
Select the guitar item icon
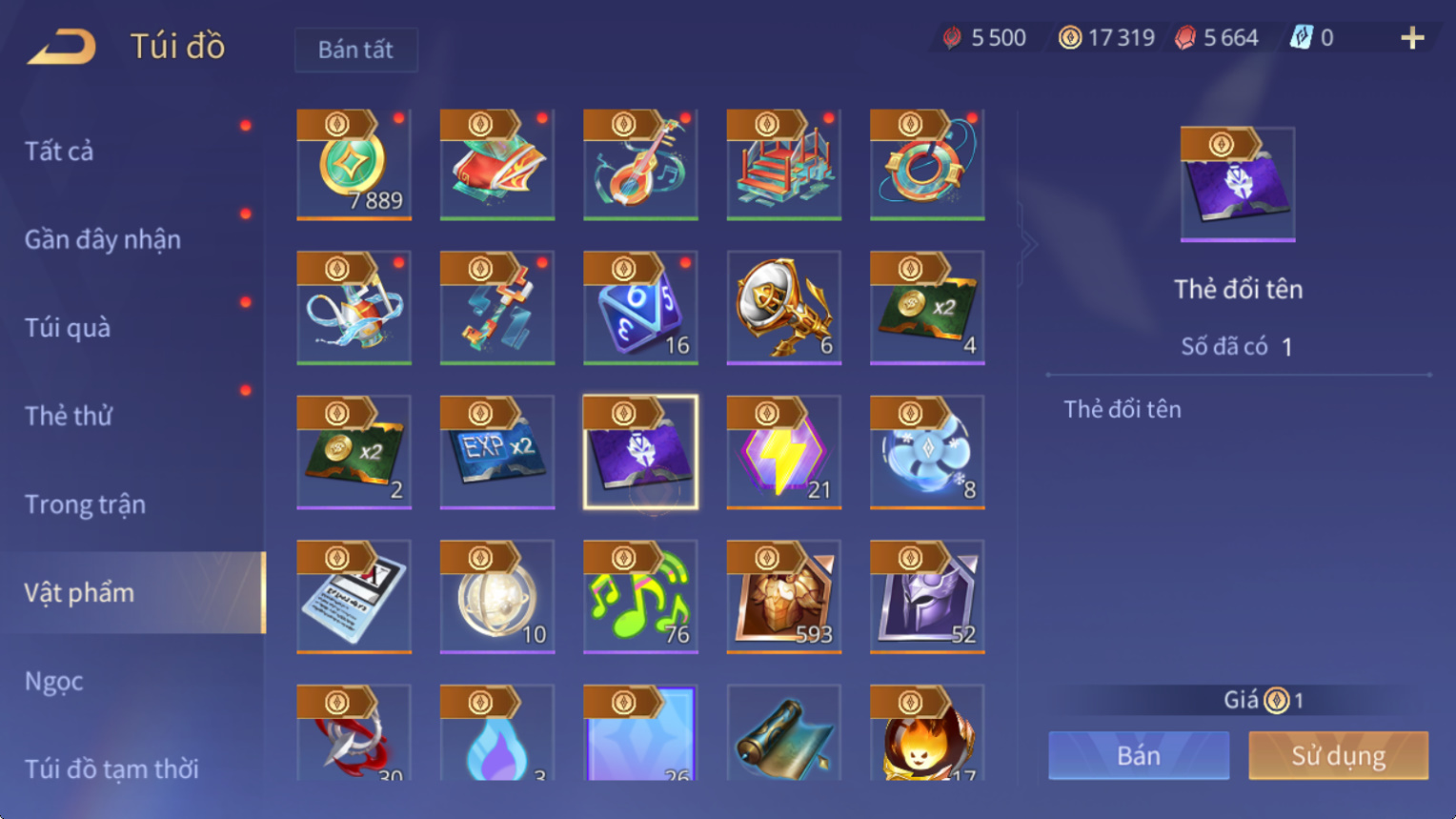(640, 165)
